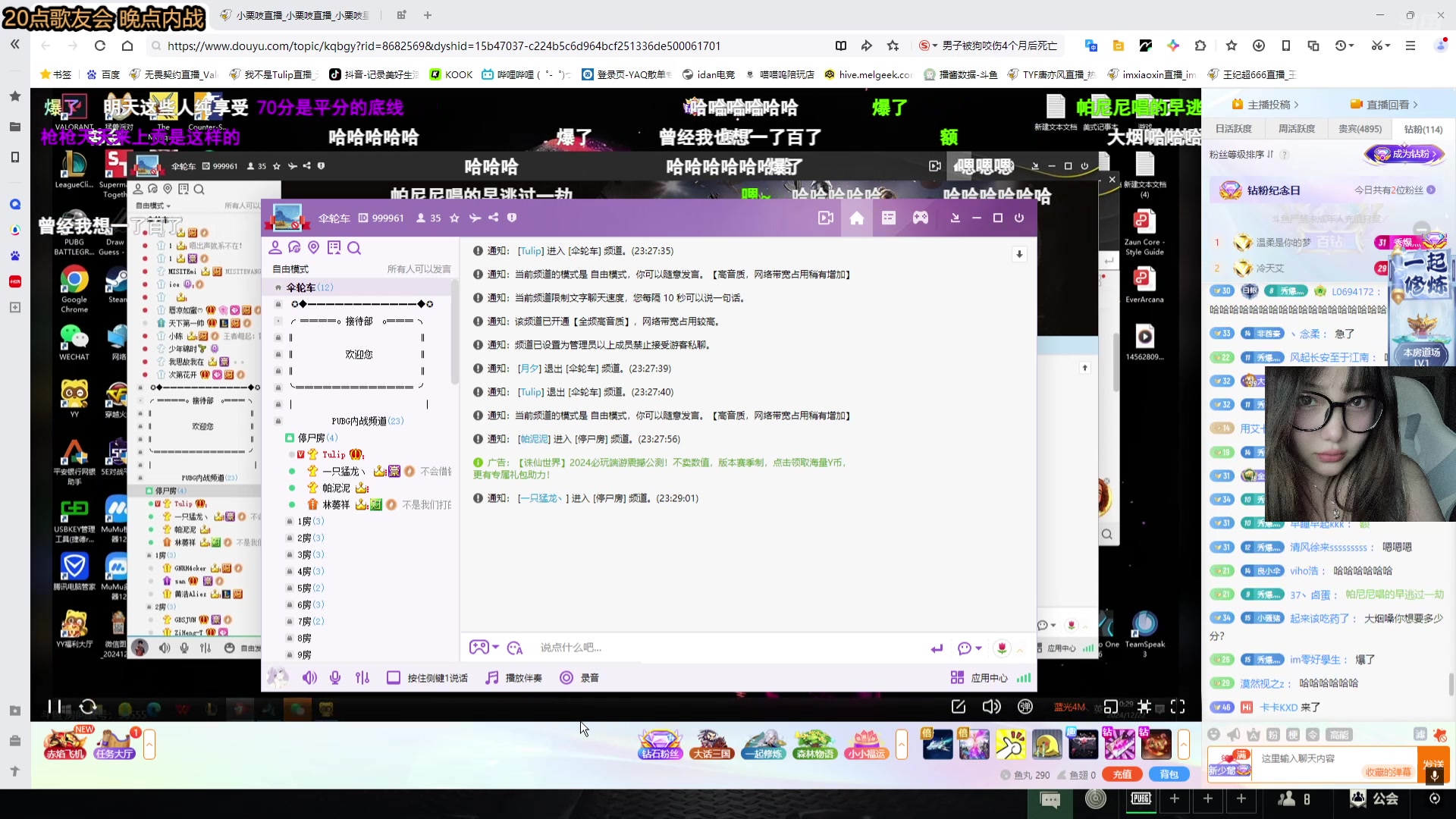Toggle 按住侧键1说话 push-to-talk box
Screen dimensions: 1456x819
[394, 678]
